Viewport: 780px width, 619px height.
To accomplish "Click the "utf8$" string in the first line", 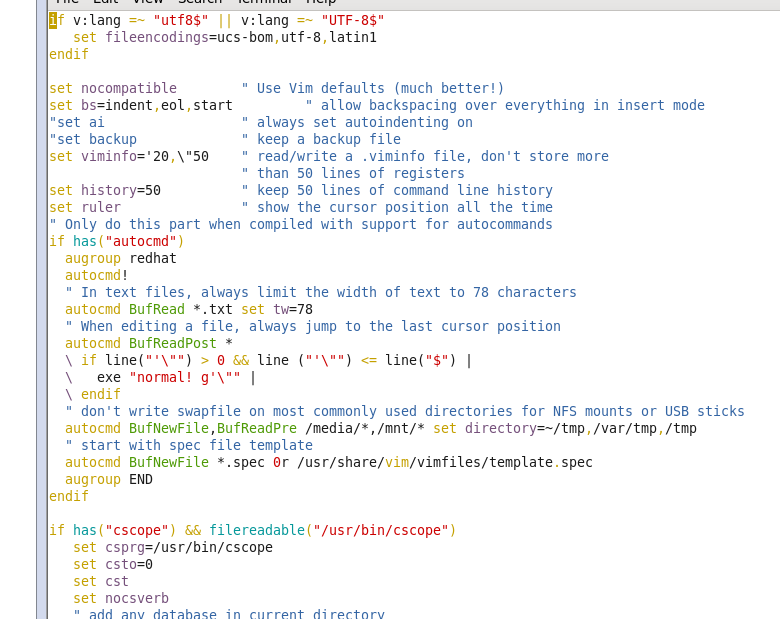I will (181, 21).
